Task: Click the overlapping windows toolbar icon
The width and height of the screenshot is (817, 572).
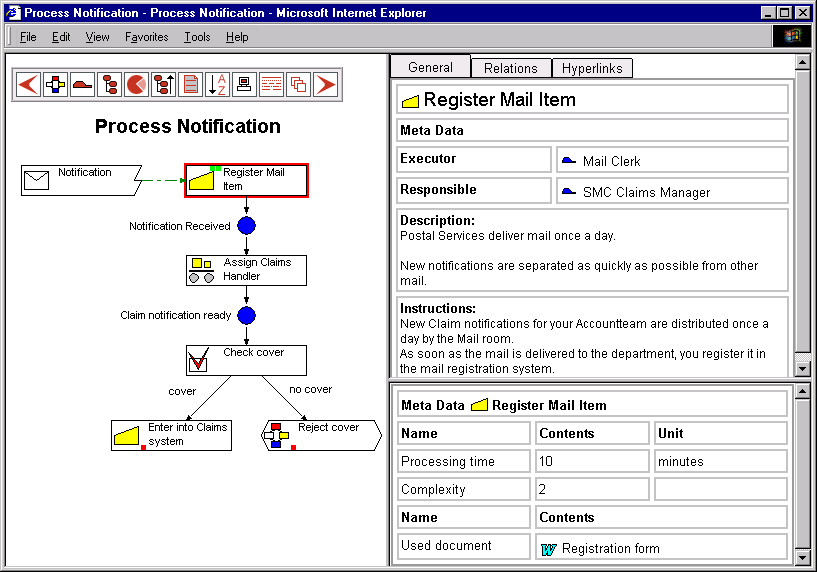Action: (298, 85)
